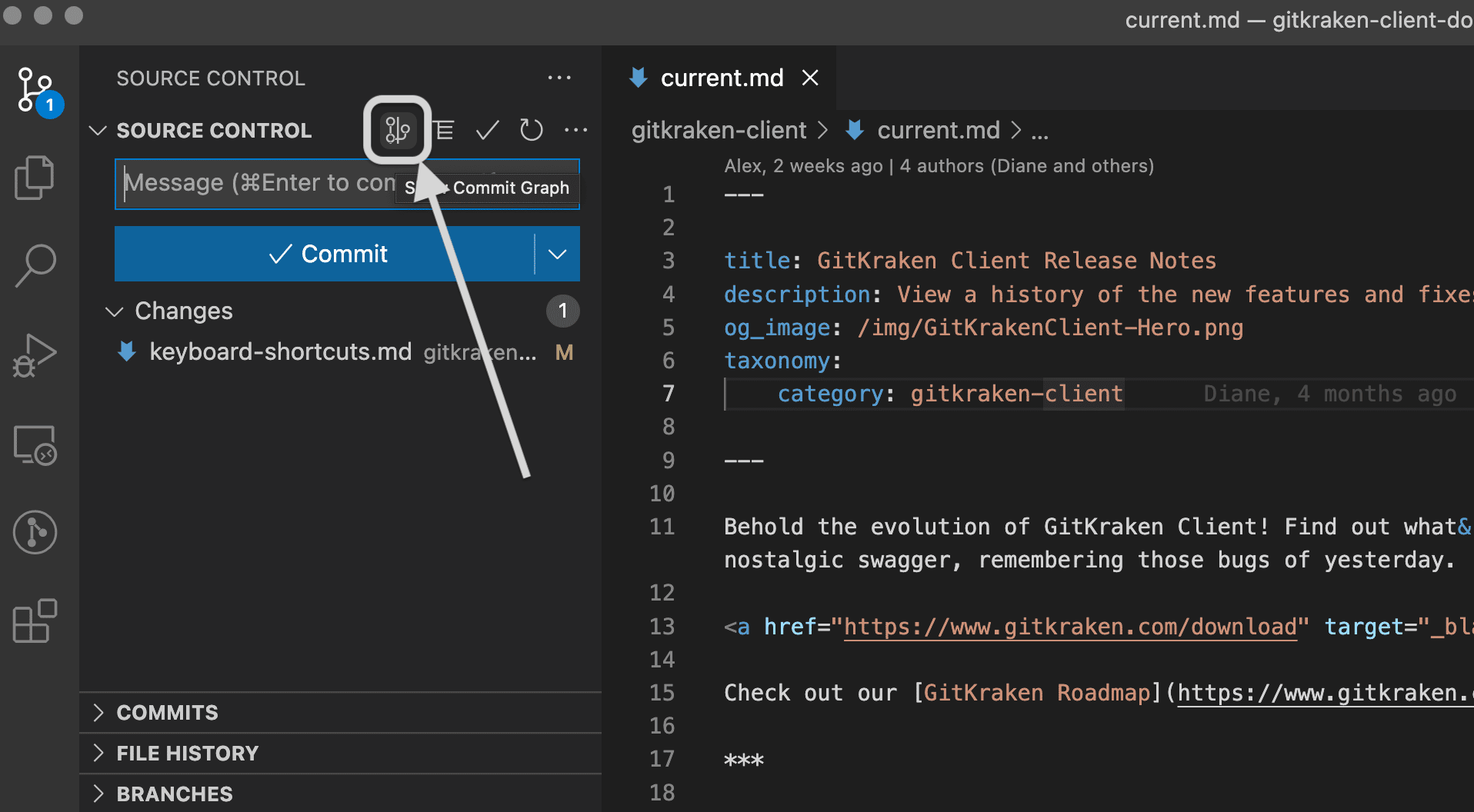
Task: Expand the FILE HISTORY section
Action: click(x=187, y=754)
